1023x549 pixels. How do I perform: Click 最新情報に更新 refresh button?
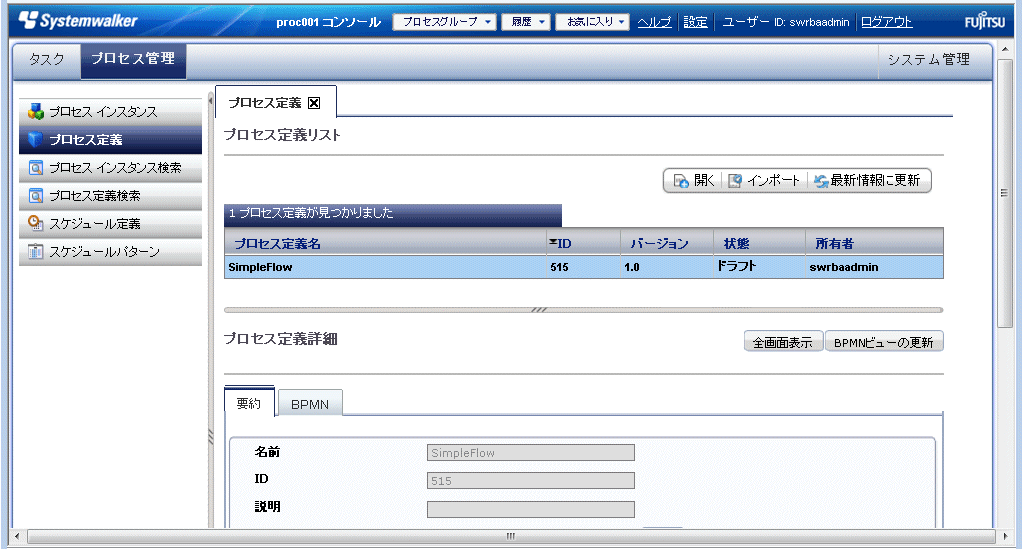coord(868,181)
